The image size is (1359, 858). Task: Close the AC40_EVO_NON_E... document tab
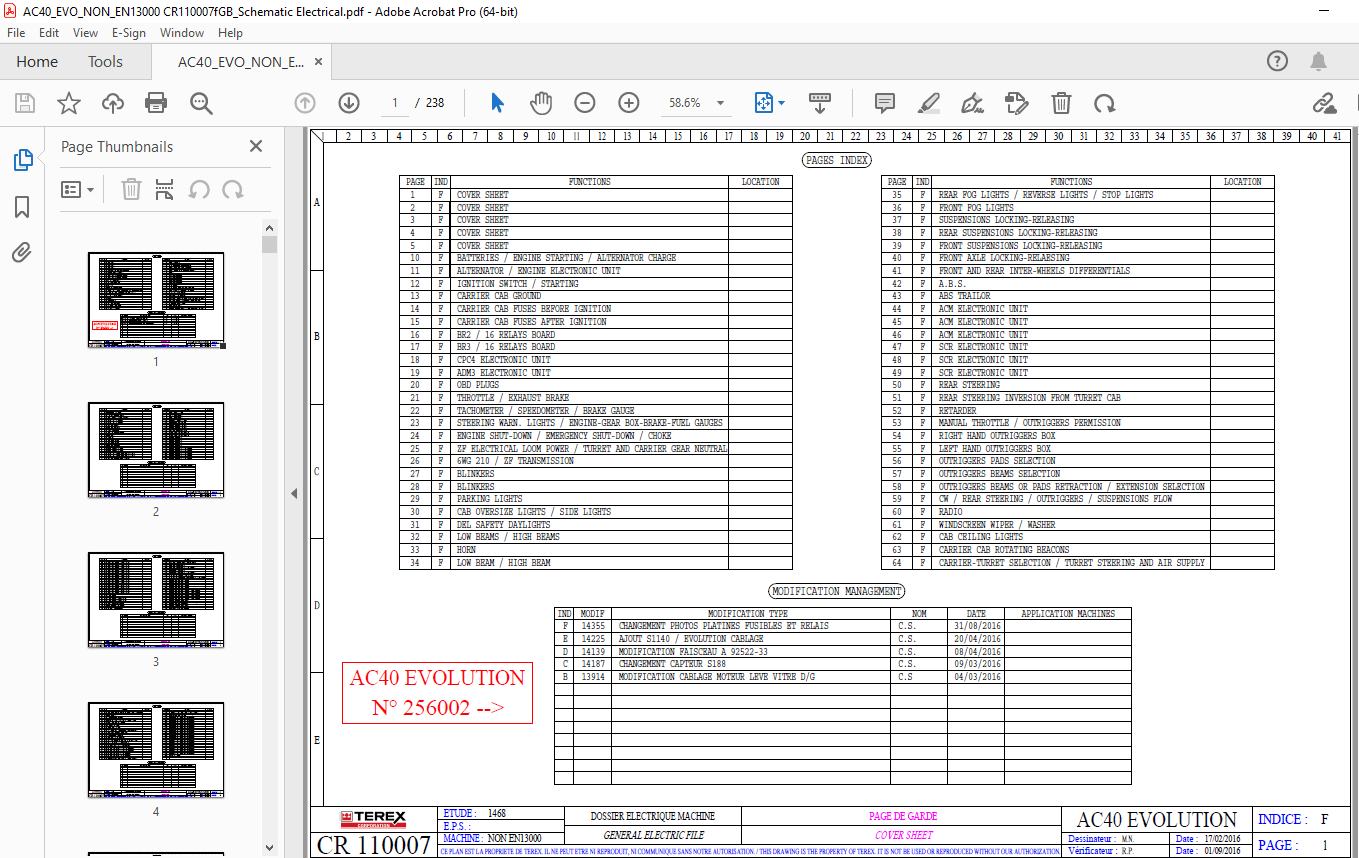[x=319, y=62]
